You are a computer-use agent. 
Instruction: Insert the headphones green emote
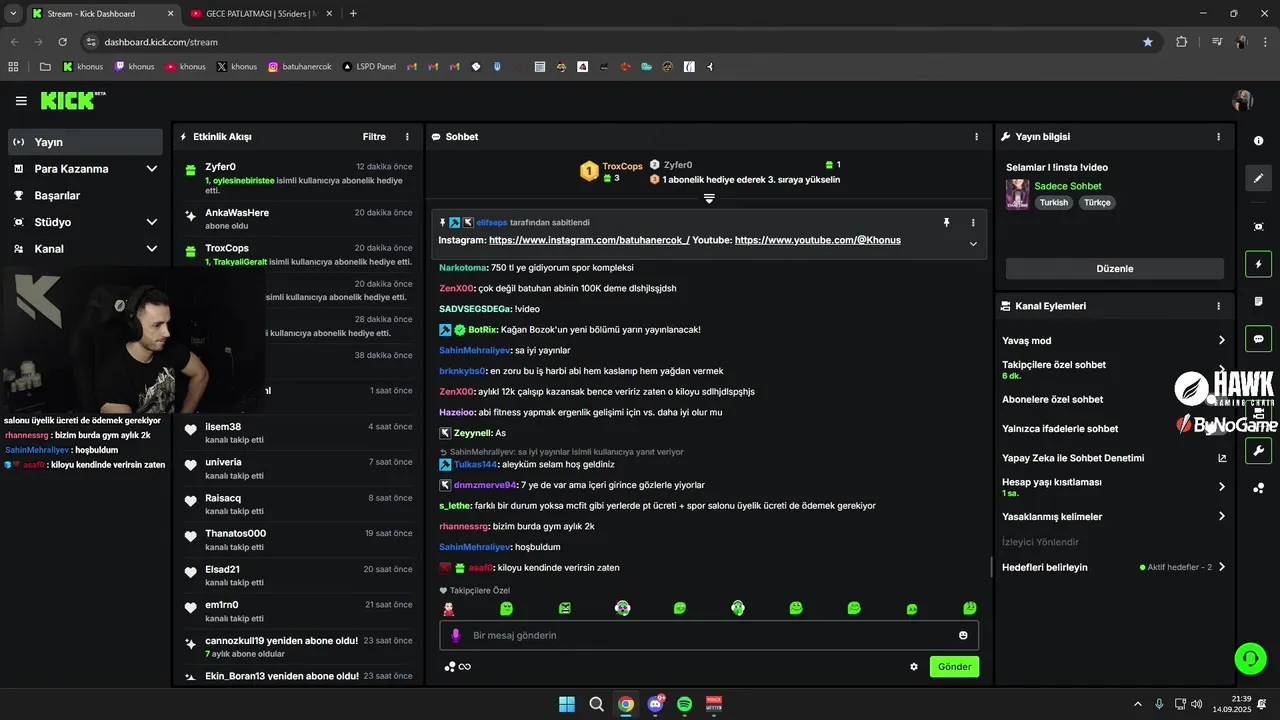point(737,608)
